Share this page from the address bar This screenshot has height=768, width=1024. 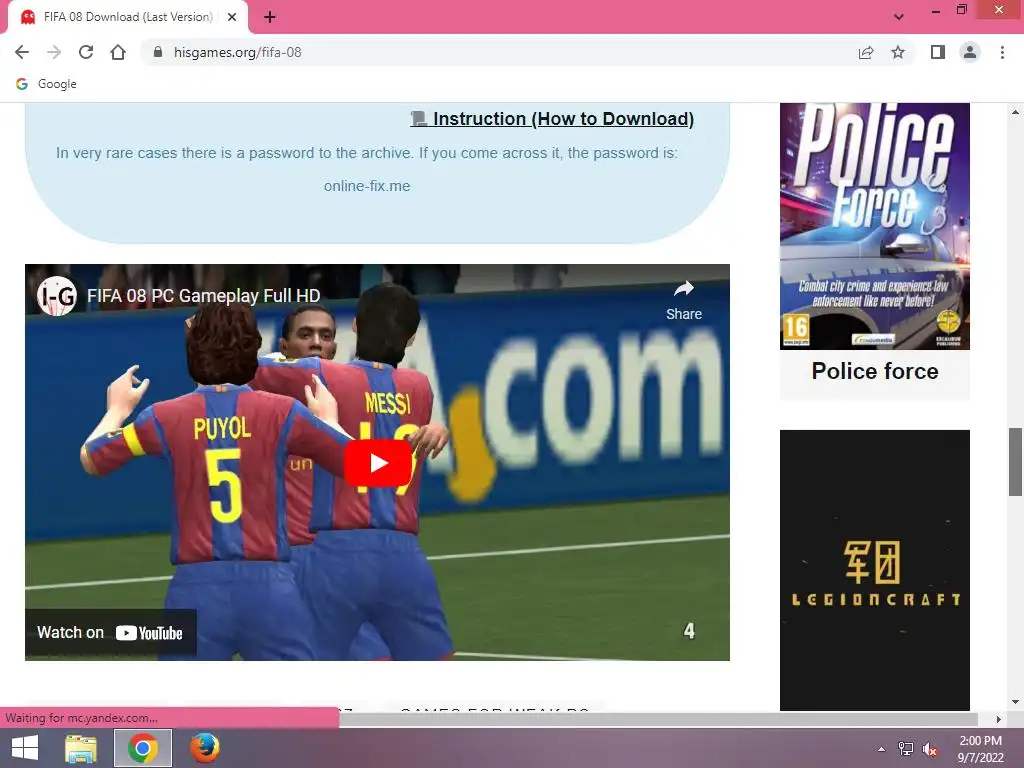pyautogui.click(x=866, y=52)
